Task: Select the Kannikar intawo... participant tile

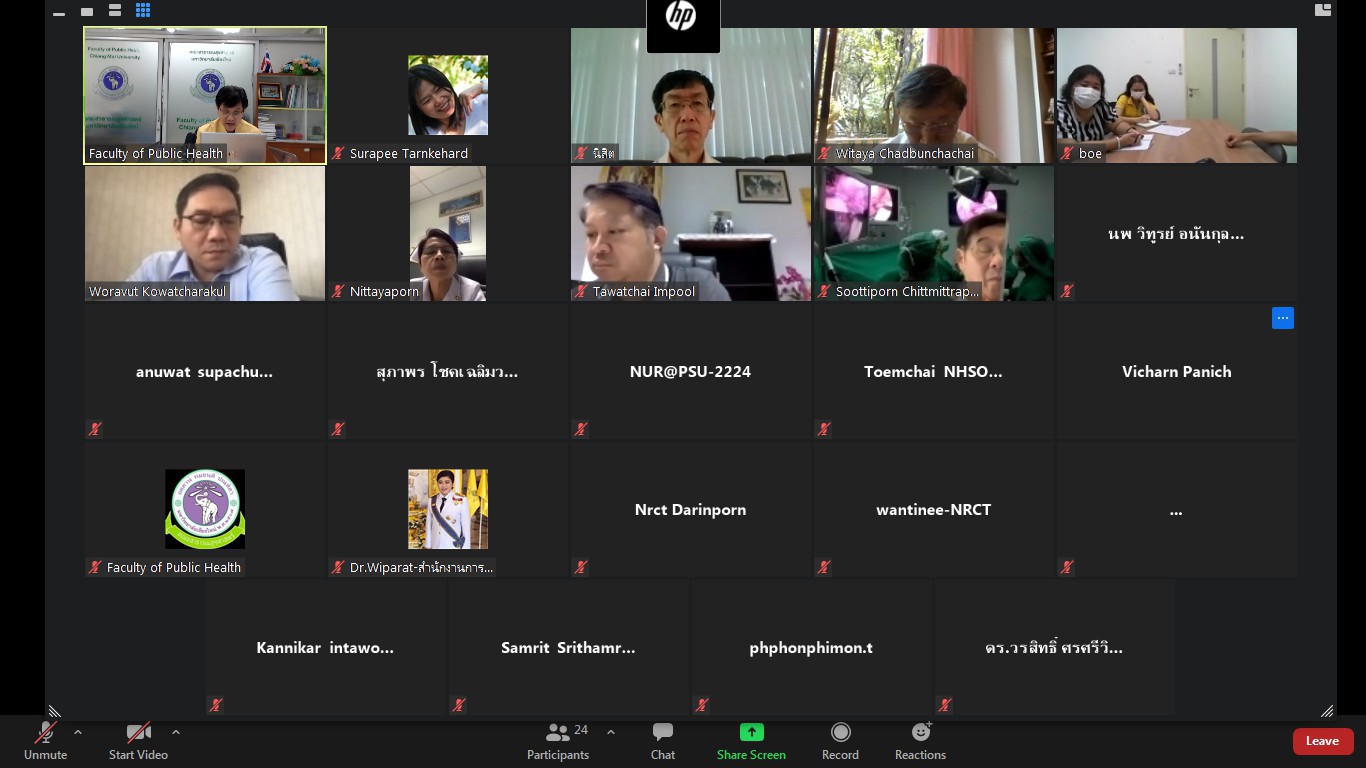Action: coord(325,648)
